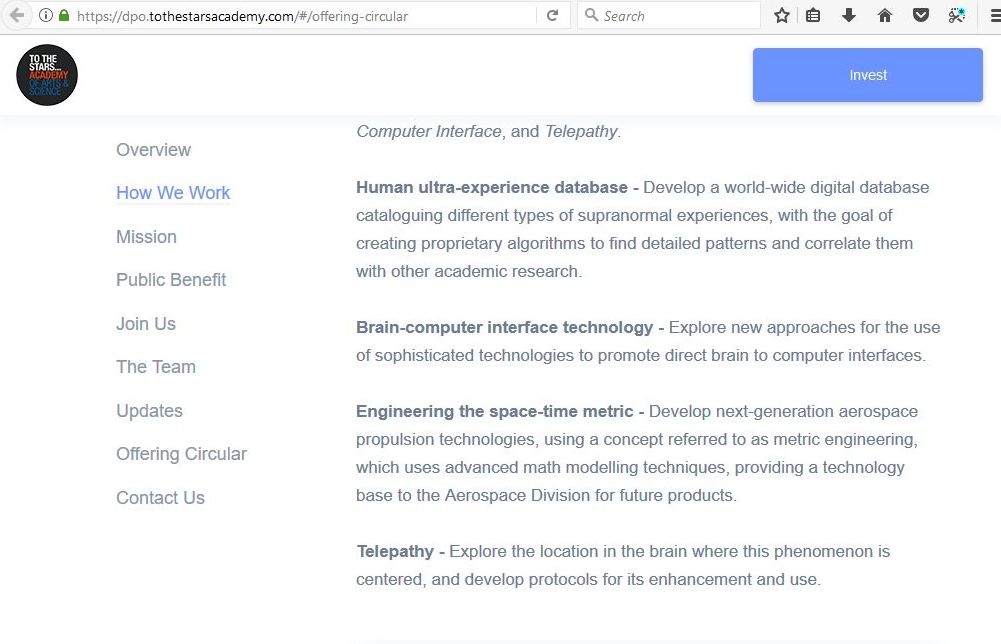Open the downloads arrow icon
1001x644 pixels.
click(x=849, y=16)
